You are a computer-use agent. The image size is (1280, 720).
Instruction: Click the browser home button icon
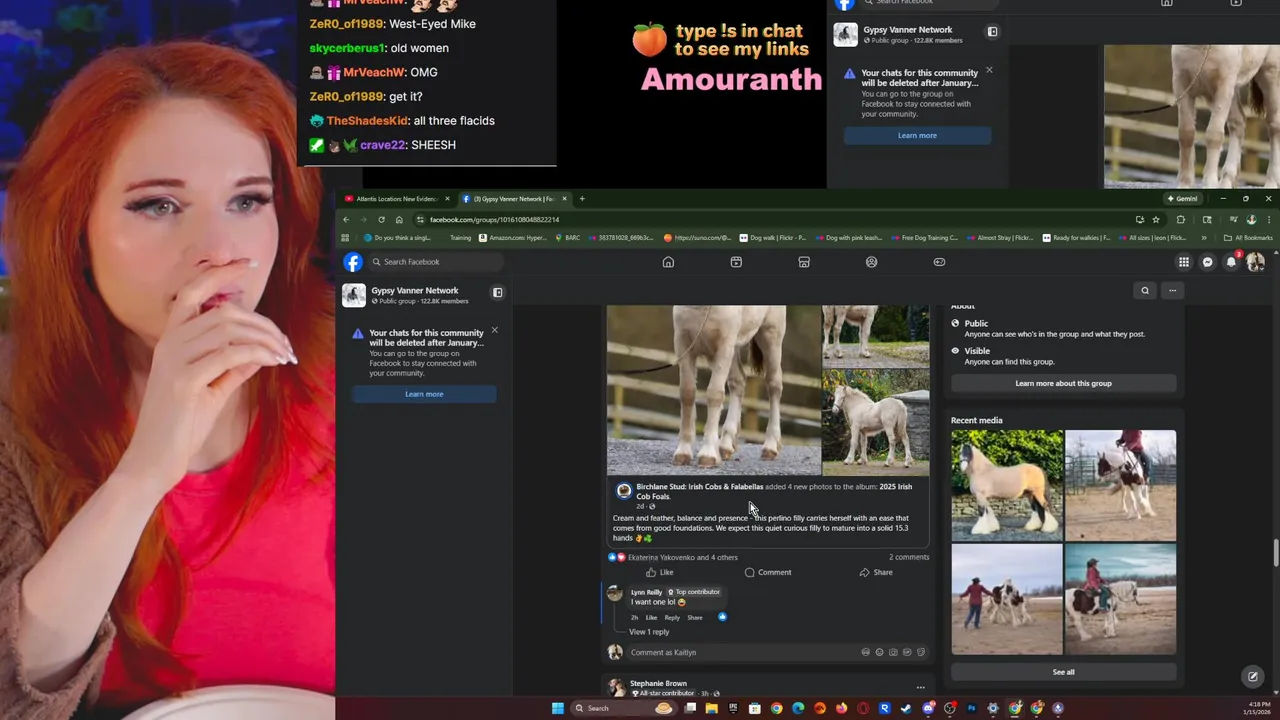click(399, 219)
